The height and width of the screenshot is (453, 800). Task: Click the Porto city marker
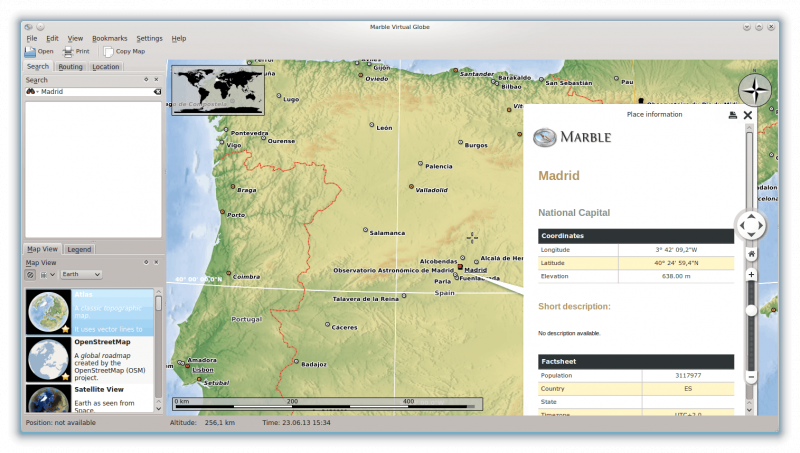222,211
